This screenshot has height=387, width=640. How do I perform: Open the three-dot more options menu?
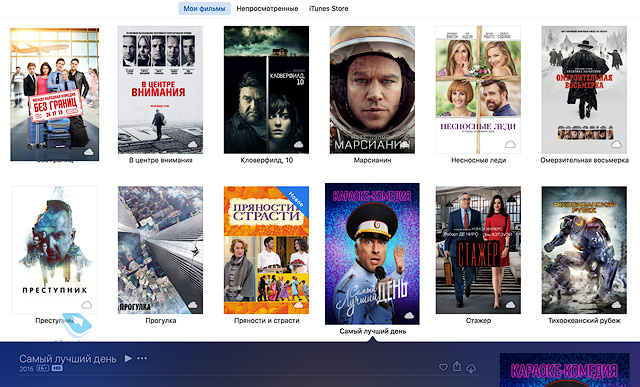[142, 358]
